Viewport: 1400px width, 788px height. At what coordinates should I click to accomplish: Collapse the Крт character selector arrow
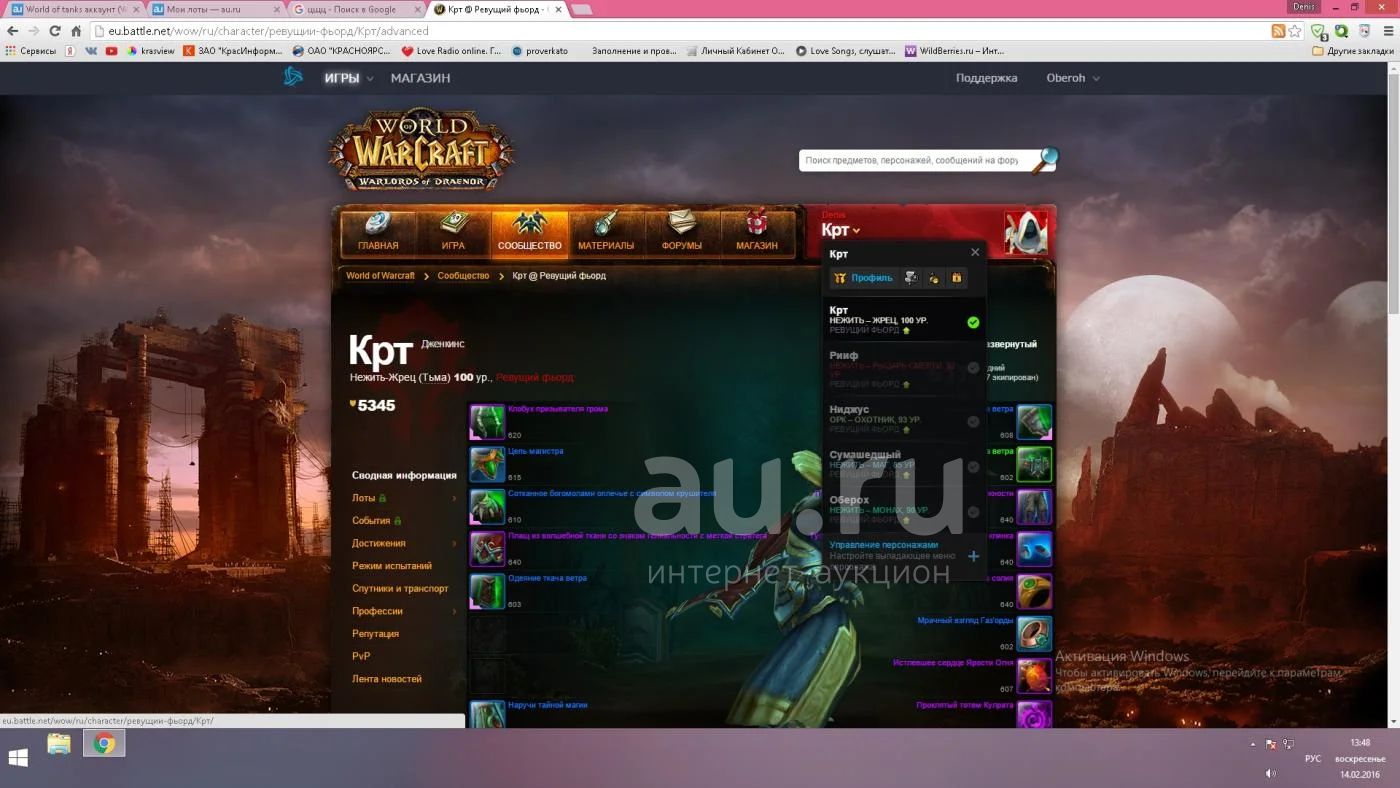coord(856,231)
